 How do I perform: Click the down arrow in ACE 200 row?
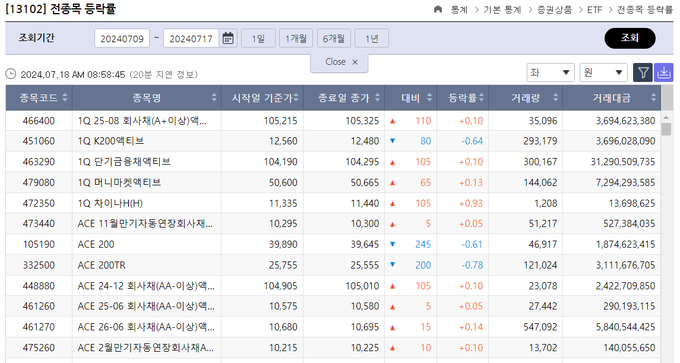tap(392, 244)
